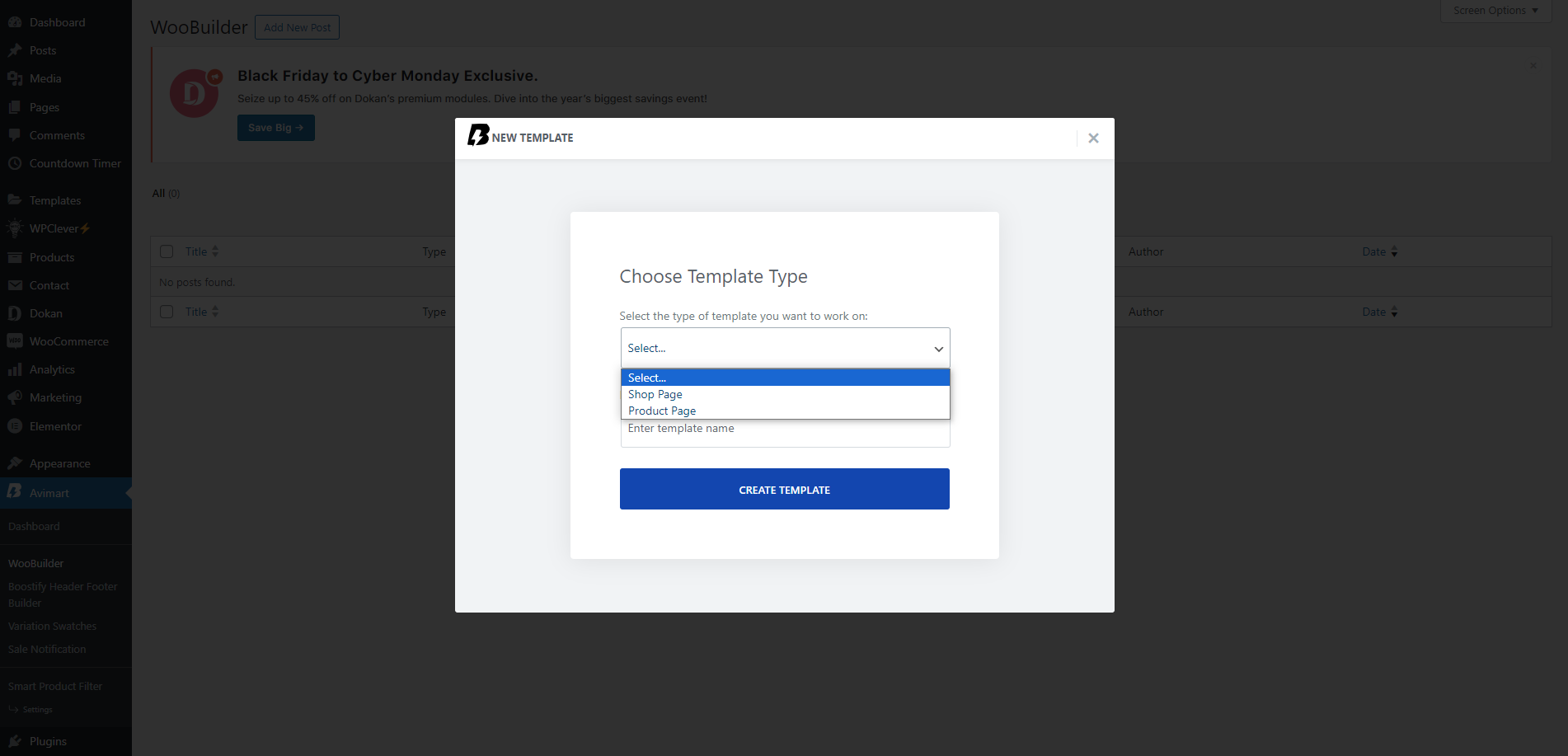Image resolution: width=1568 pixels, height=756 pixels.
Task: Choose Product Page from dropdown list
Action: pos(785,411)
